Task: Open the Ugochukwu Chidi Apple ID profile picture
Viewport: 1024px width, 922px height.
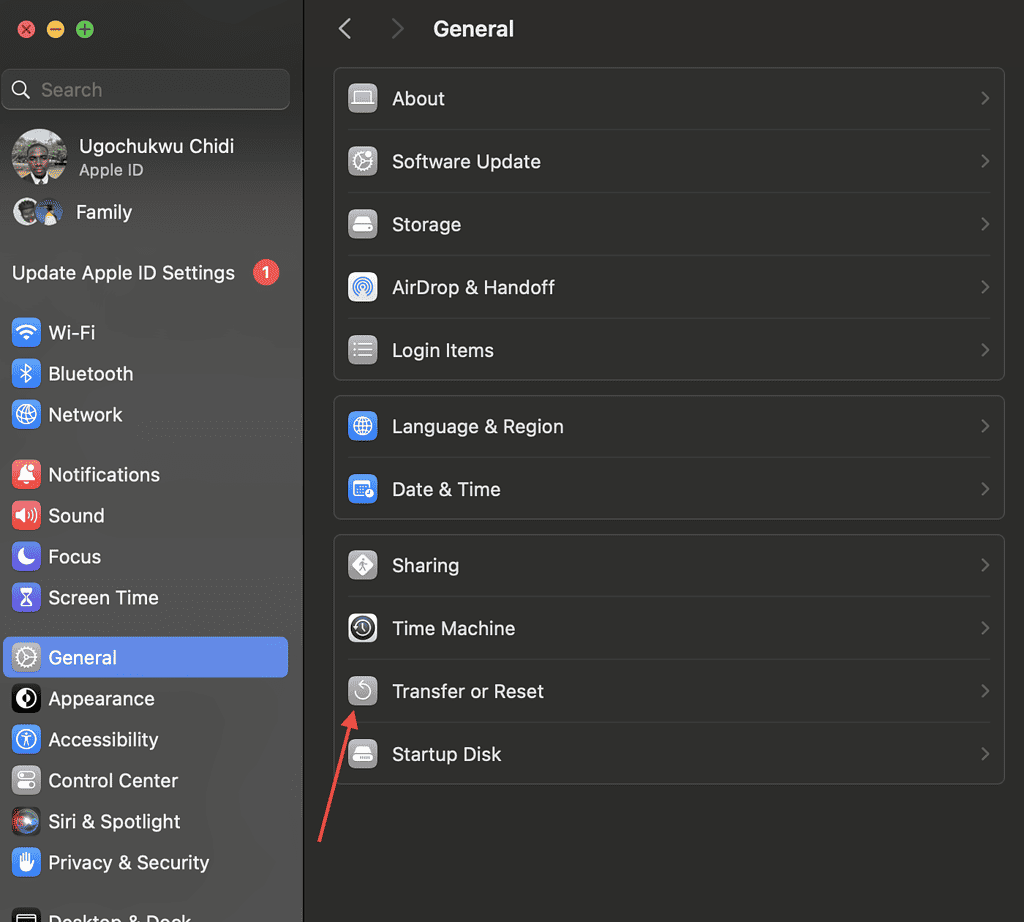Action: (39, 156)
